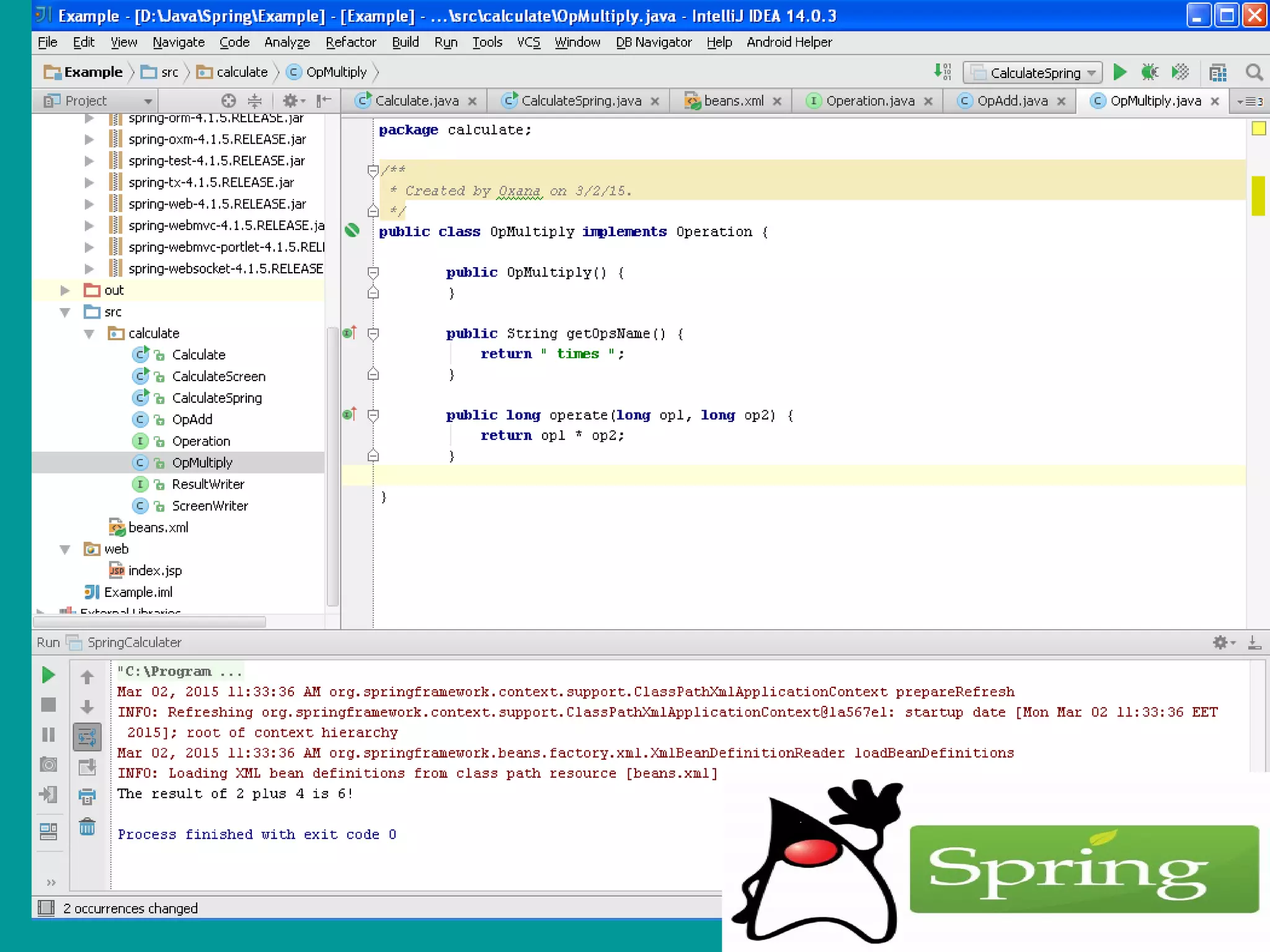Open CalculateSpring run configuration dropdown

[x=1032, y=73]
